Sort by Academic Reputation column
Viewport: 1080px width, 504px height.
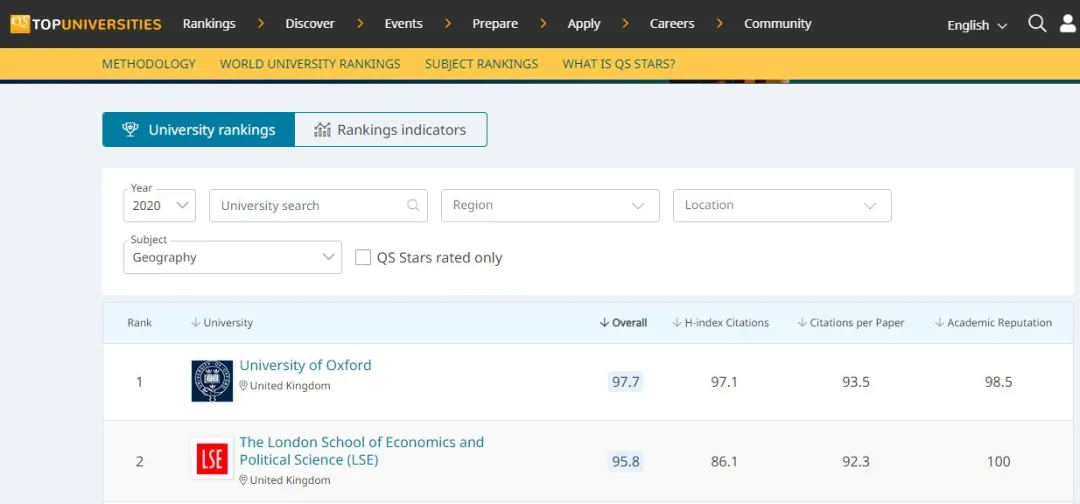[x=993, y=323]
